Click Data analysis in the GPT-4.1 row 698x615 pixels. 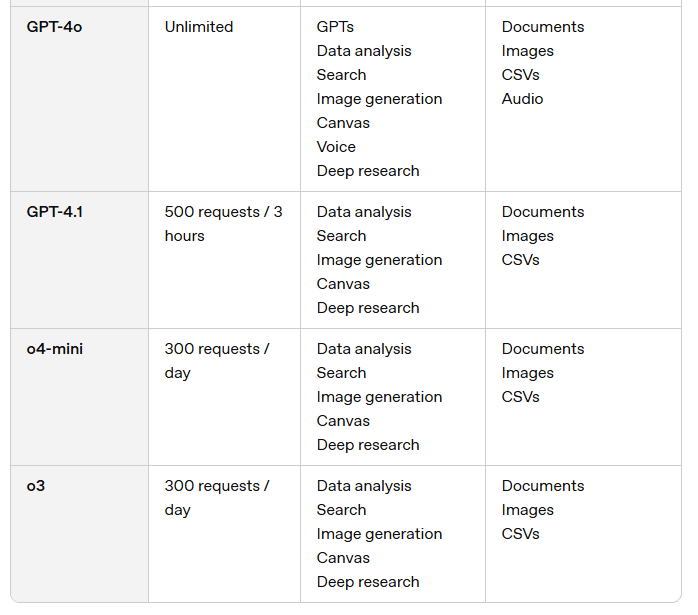[364, 212]
